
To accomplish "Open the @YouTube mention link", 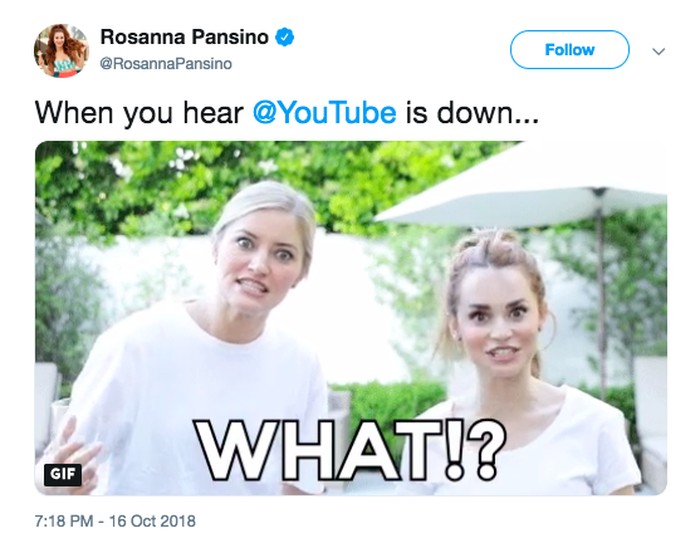I will coord(325,113).
